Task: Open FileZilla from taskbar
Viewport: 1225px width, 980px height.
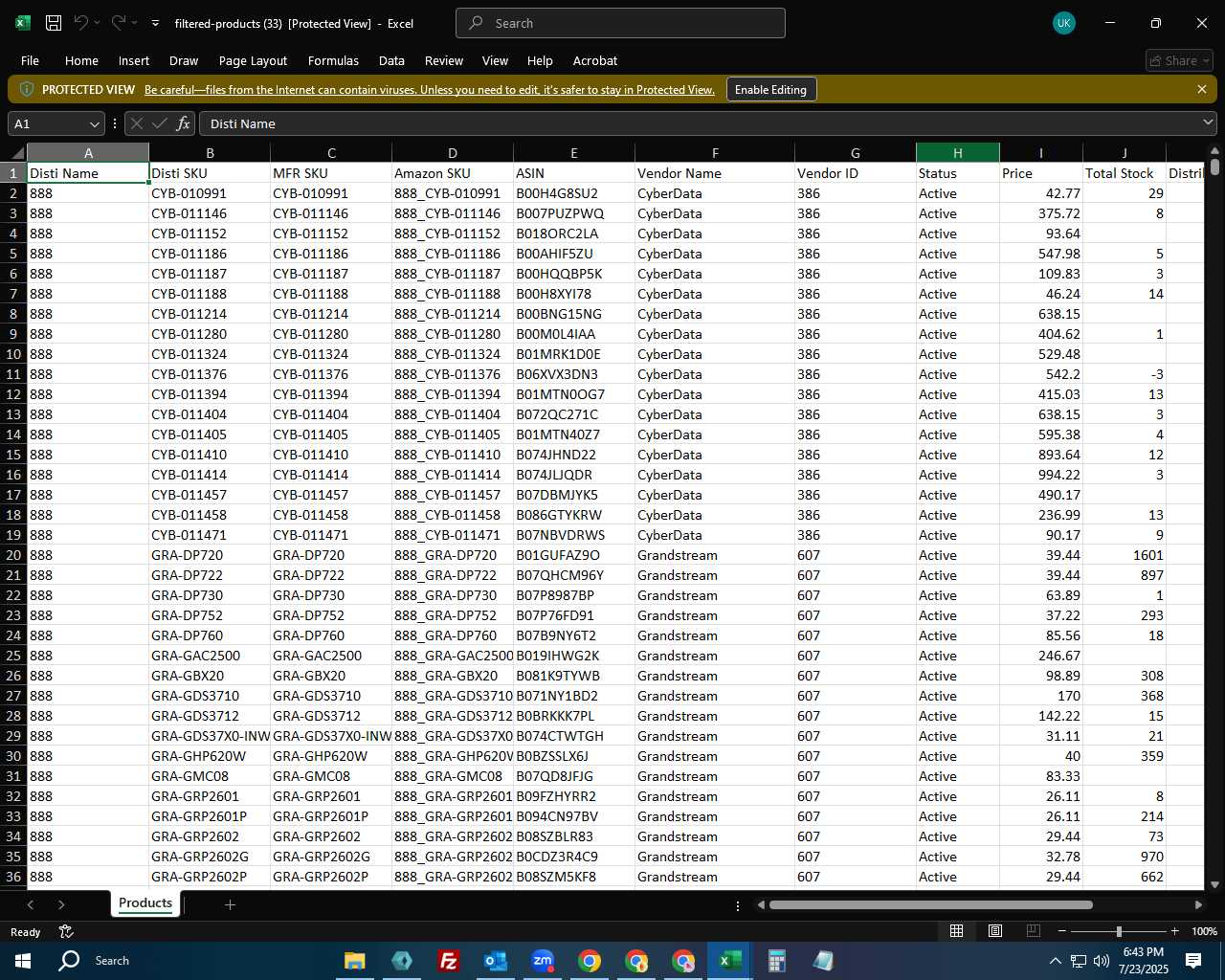Action: pos(448,961)
